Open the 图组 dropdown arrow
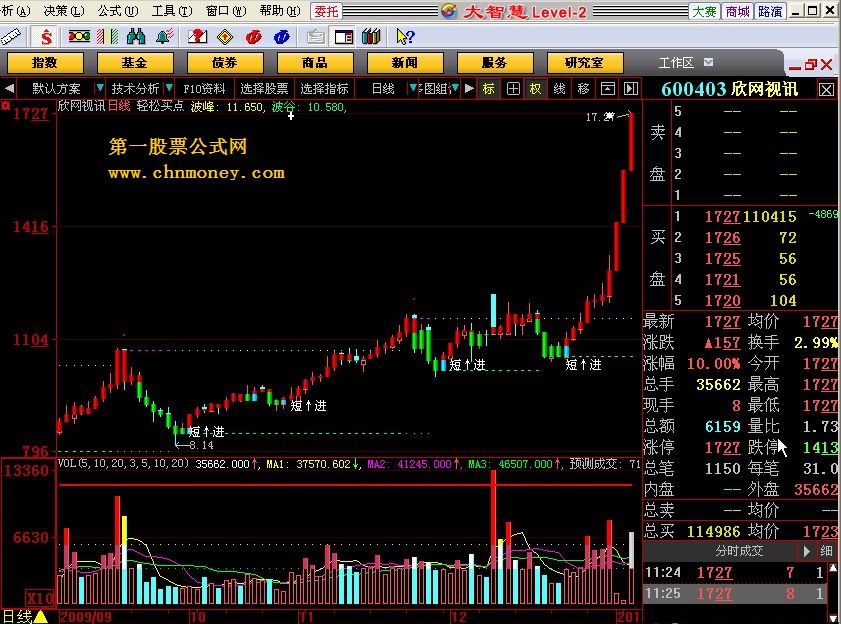 tap(455, 87)
